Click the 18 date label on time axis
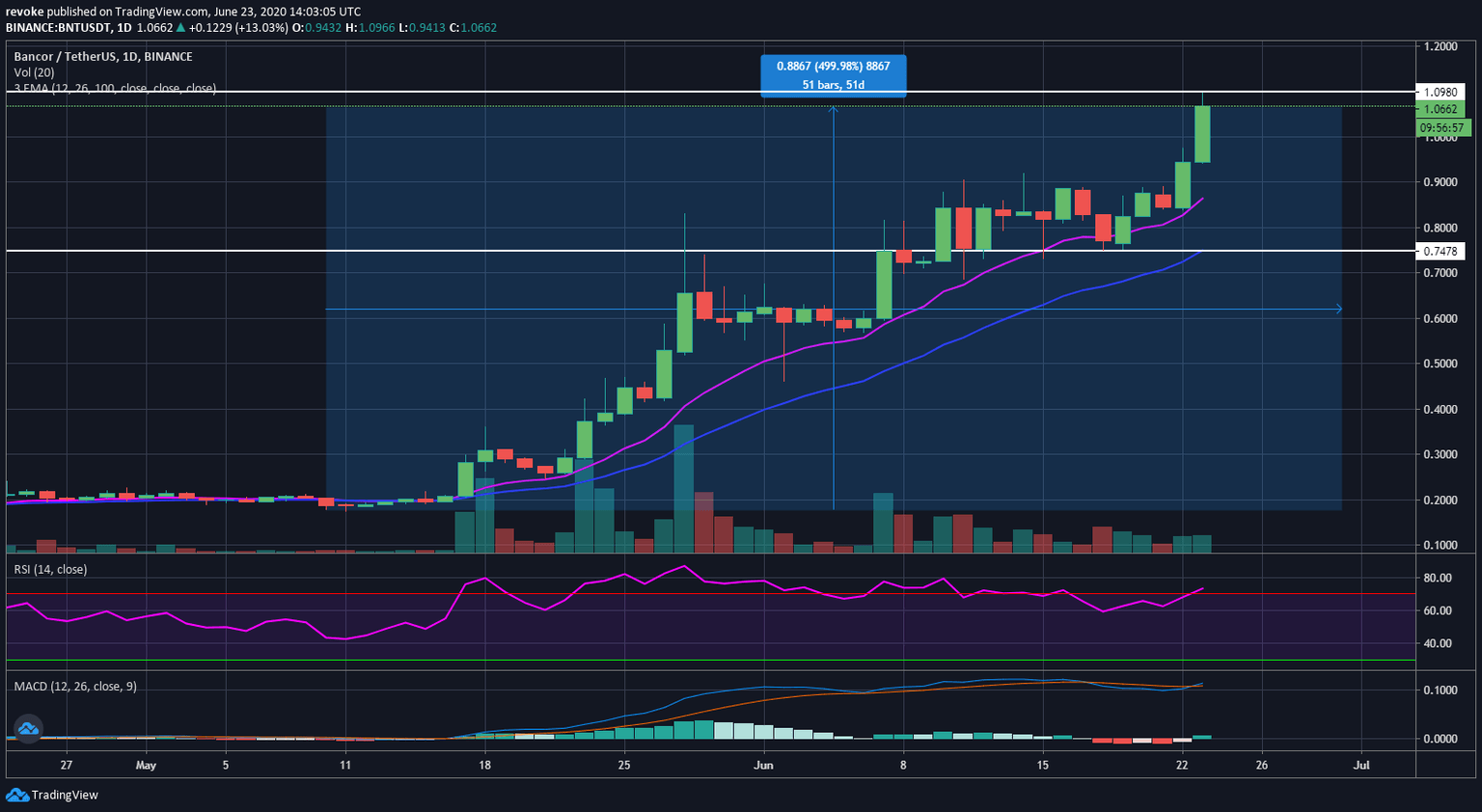Image resolution: width=1482 pixels, height=812 pixels. [484, 766]
